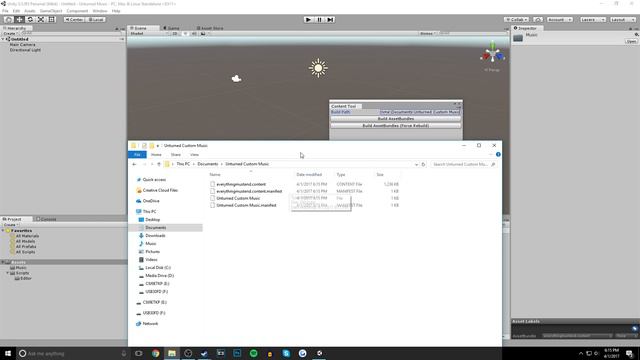
Task: Click the Explorer up-folder arrow
Action: pos(159,164)
